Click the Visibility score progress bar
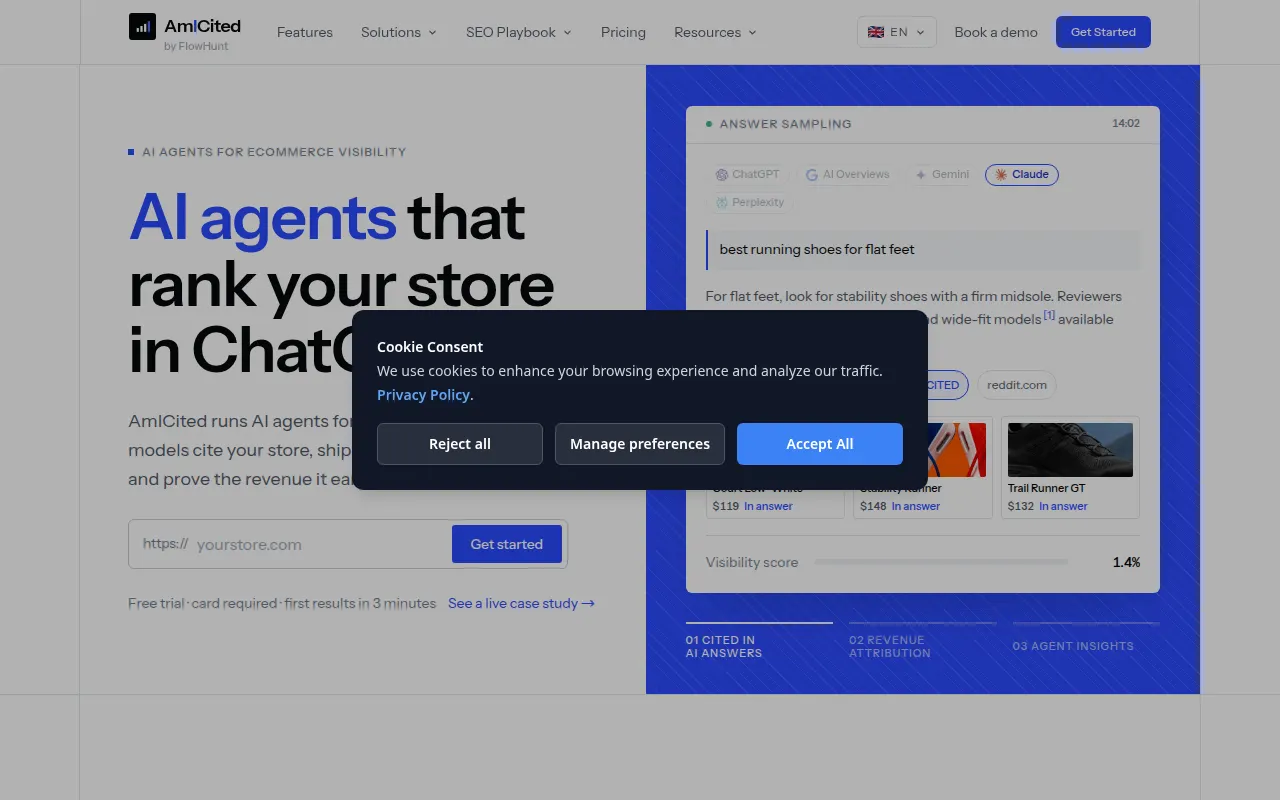 [941, 562]
